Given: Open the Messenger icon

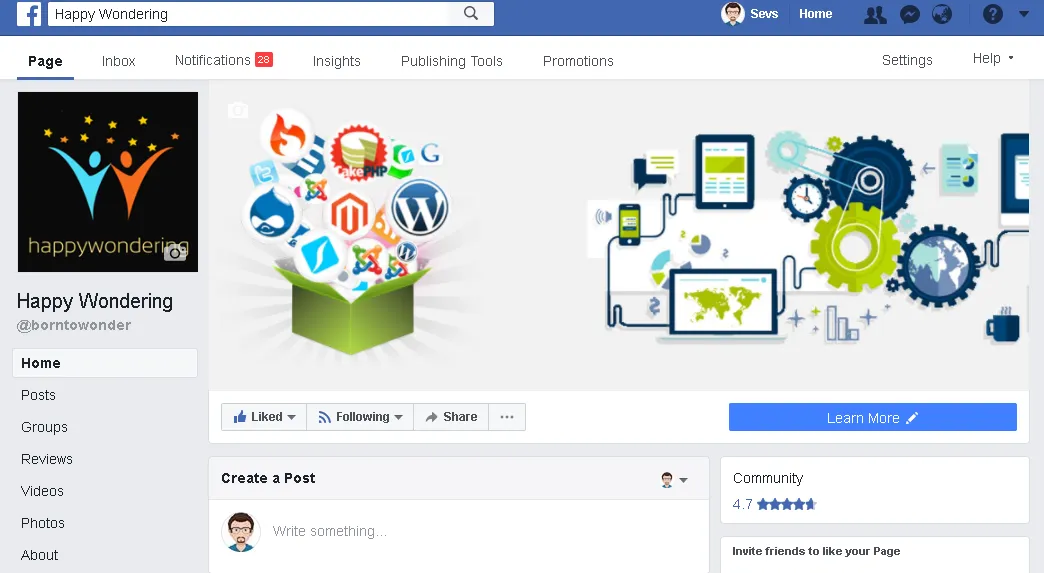Looking at the screenshot, I should 910,14.
